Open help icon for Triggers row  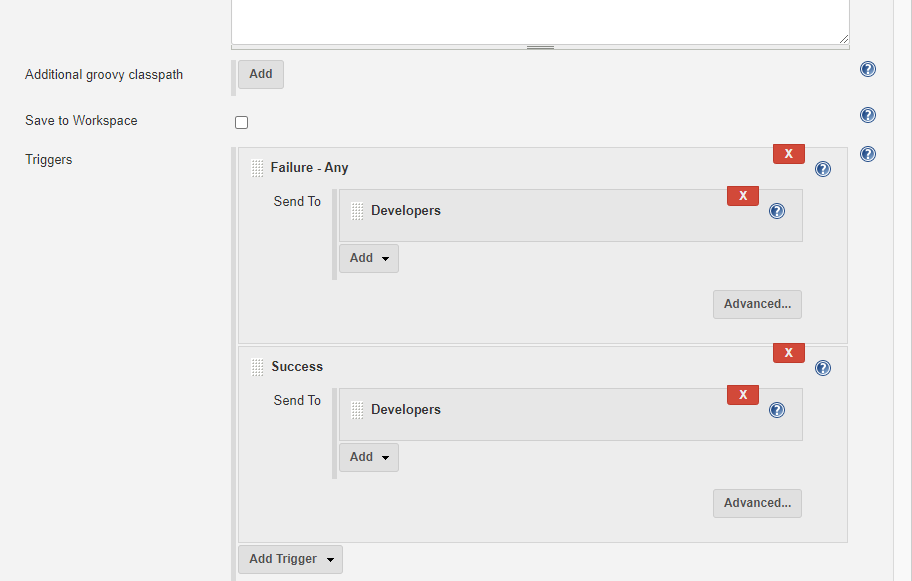tap(868, 154)
